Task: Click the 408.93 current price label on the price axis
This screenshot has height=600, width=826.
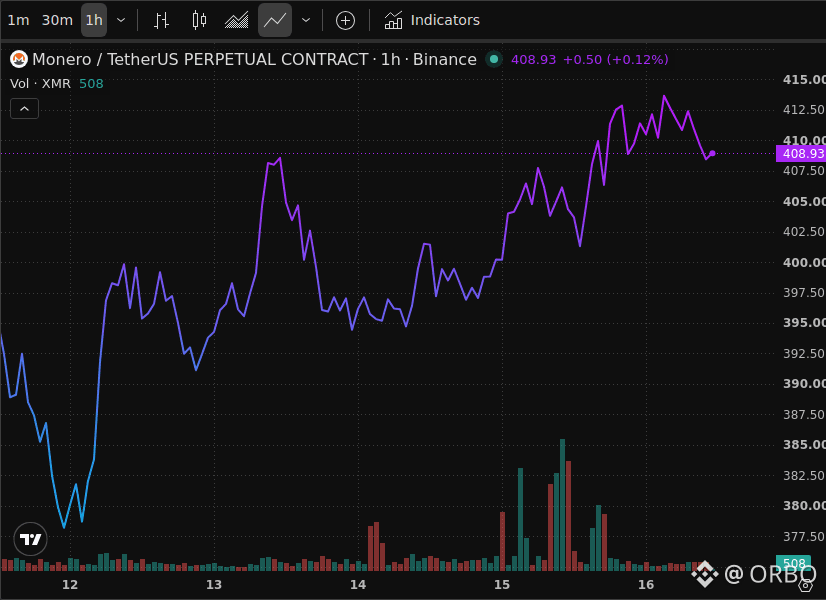Action: coord(801,153)
